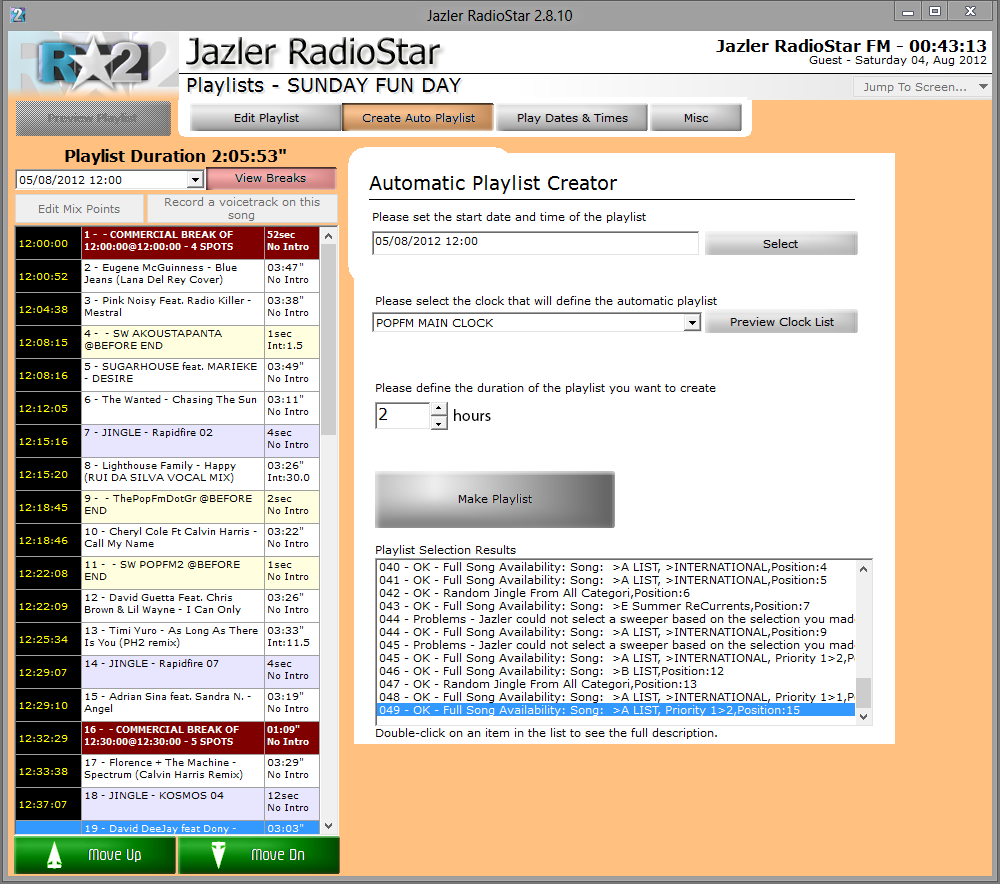Click the playlist scrollbar thumb
The image size is (1000, 884).
tap(328, 340)
